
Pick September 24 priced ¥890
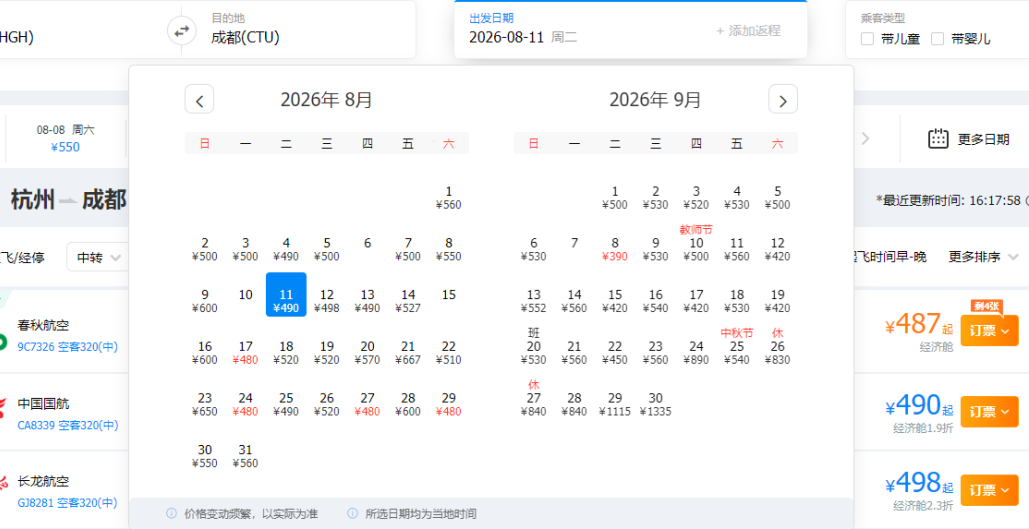point(696,352)
